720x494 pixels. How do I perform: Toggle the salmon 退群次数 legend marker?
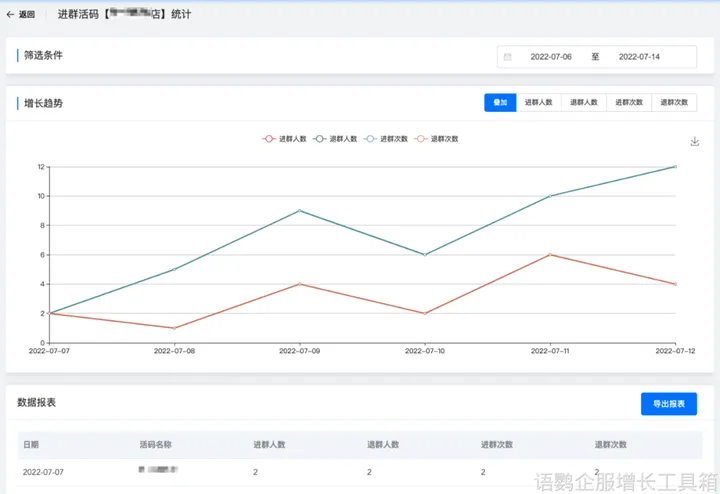pos(421,139)
